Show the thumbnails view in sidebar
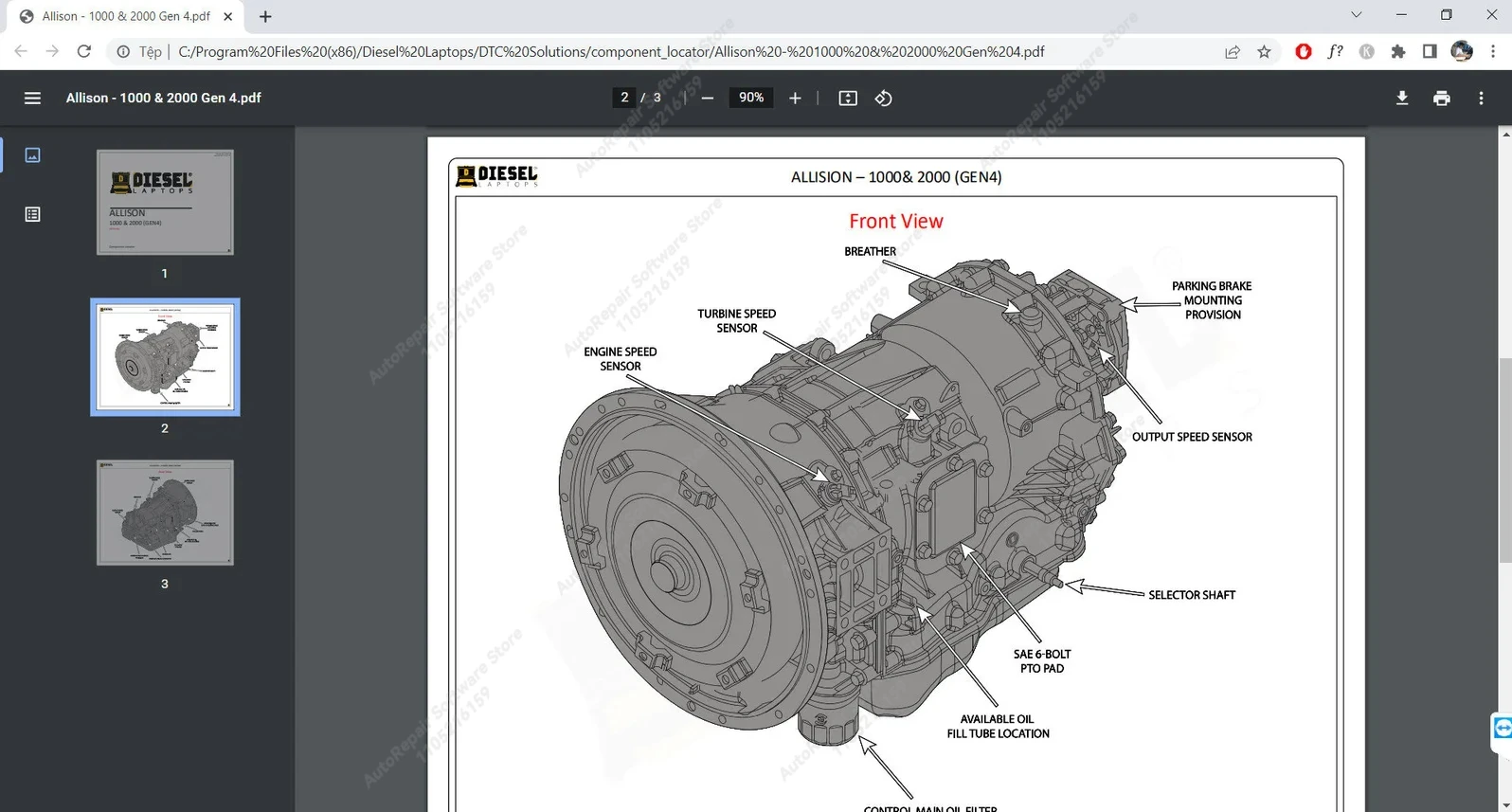Viewport: 1512px width, 812px height. coord(32,154)
